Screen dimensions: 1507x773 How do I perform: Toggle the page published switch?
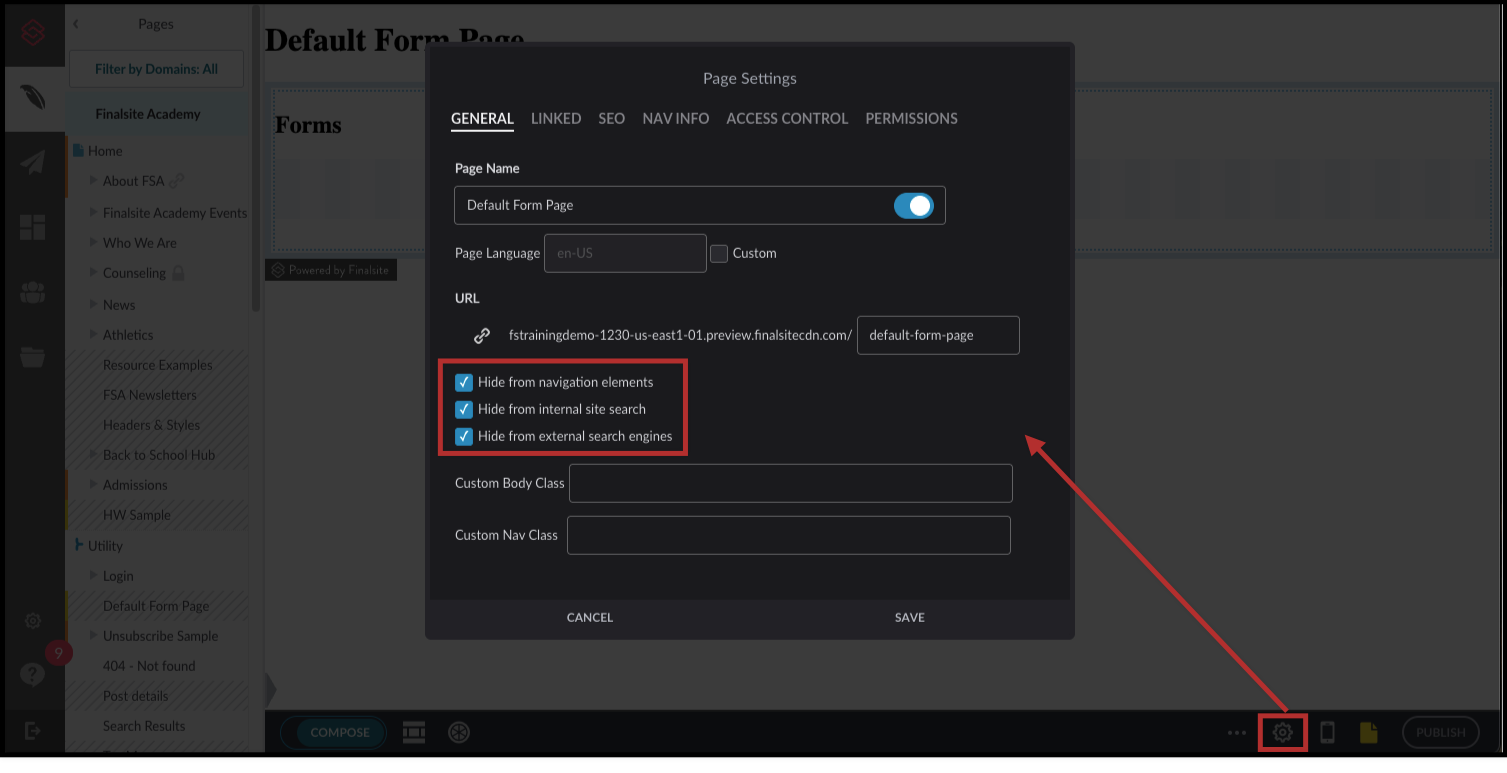coord(913,205)
